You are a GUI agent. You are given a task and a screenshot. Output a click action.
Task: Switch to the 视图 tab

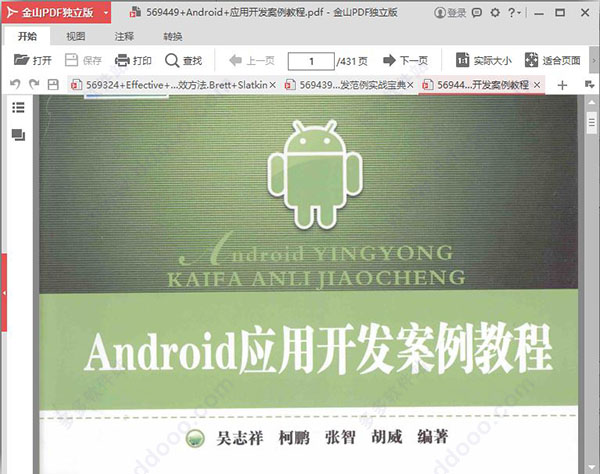tap(75, 36)
